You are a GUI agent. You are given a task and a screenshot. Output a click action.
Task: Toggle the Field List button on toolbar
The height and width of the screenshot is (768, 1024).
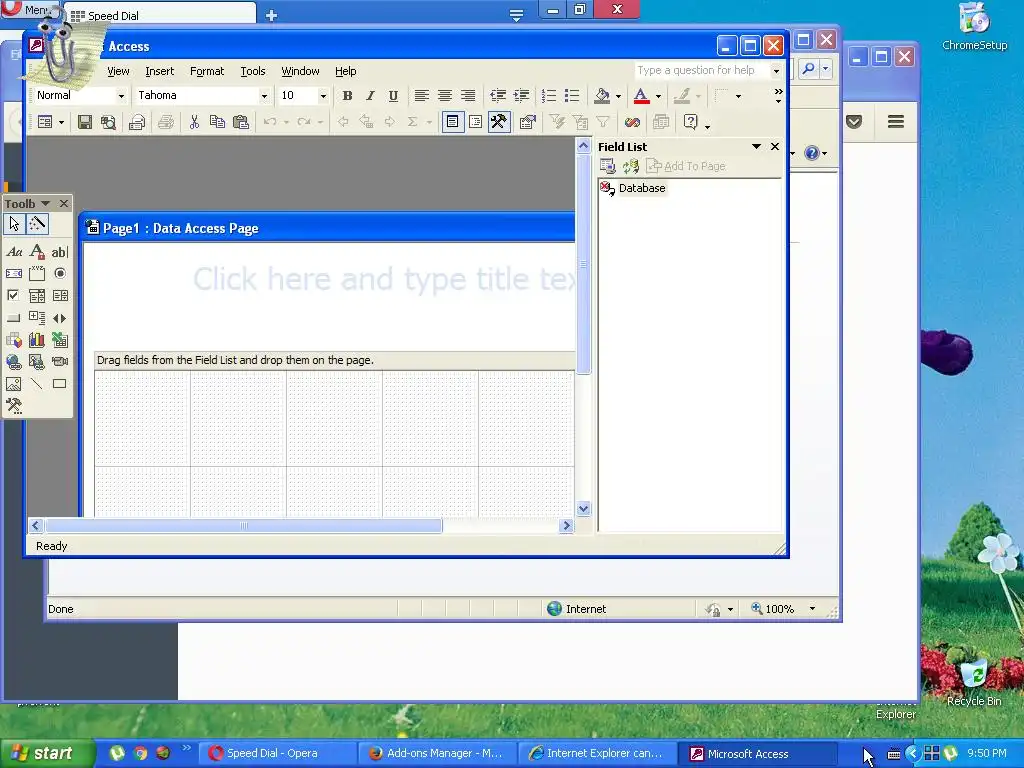point(452,122)
